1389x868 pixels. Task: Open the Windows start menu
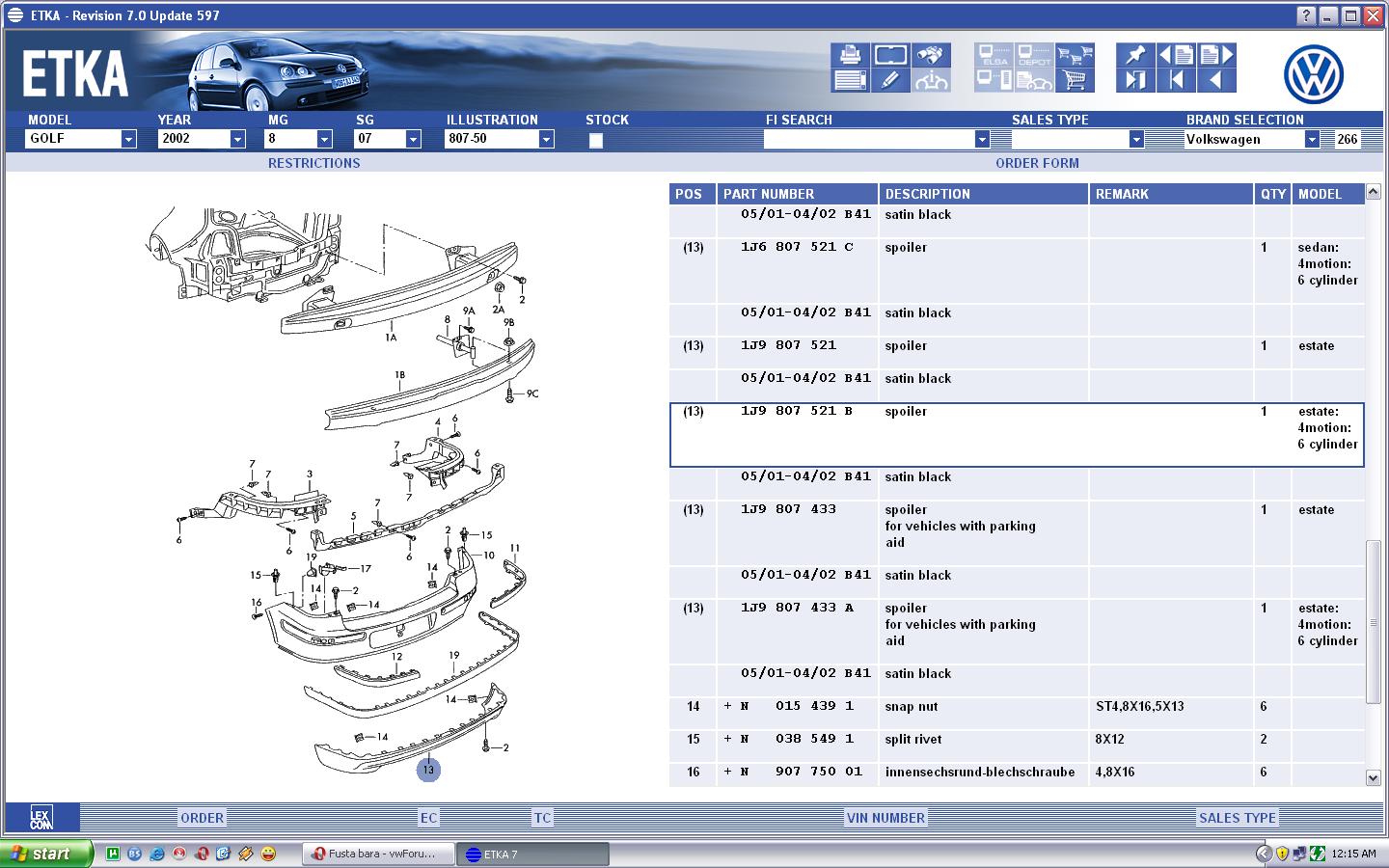coord(46,854)
